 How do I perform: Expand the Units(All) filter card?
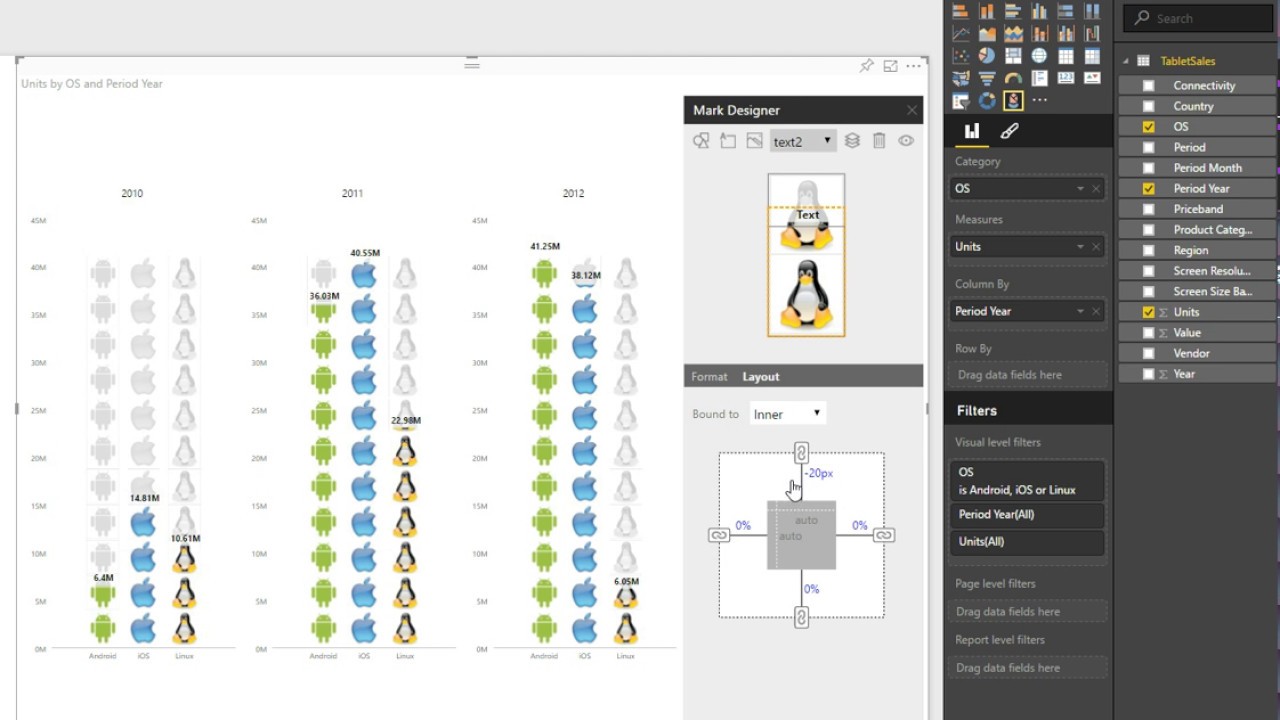pyautogui.click(x=1027, y=541)
